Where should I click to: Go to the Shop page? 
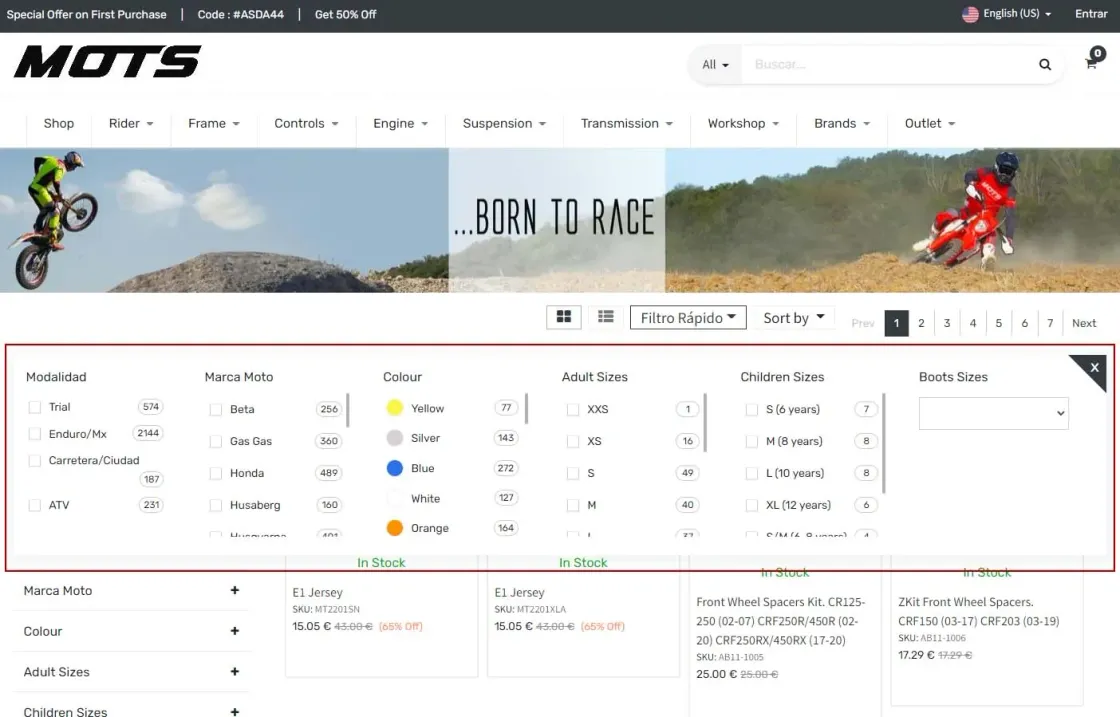[59, 124]
